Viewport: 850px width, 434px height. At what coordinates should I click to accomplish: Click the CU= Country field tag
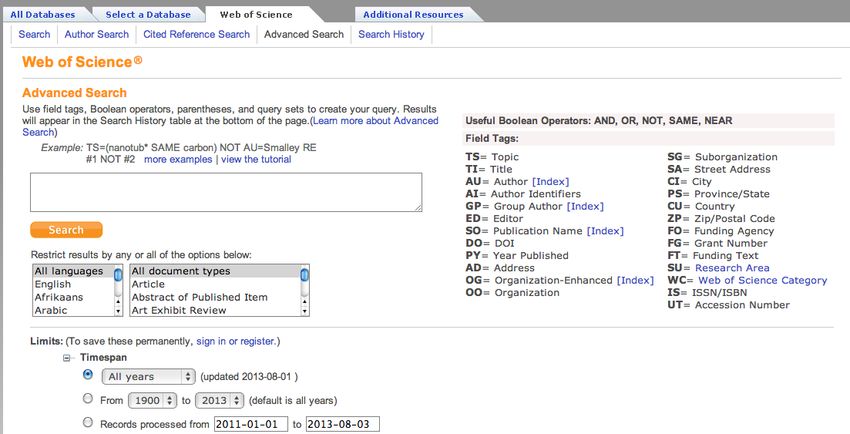point(701,206)
